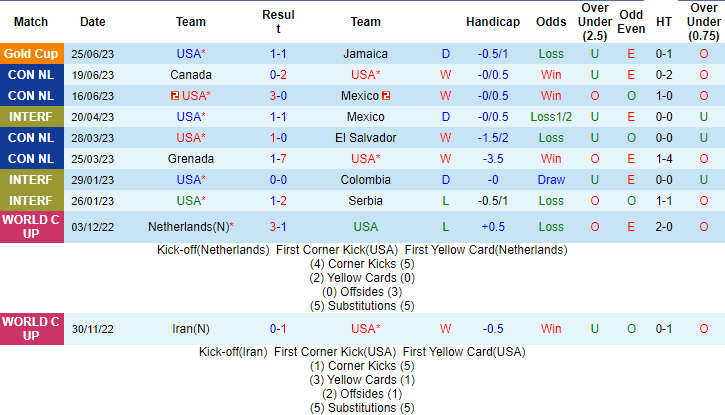
Task: Open the 3-1 Netherlands match score
Action: pyautogui.click(x=278, y=227)
